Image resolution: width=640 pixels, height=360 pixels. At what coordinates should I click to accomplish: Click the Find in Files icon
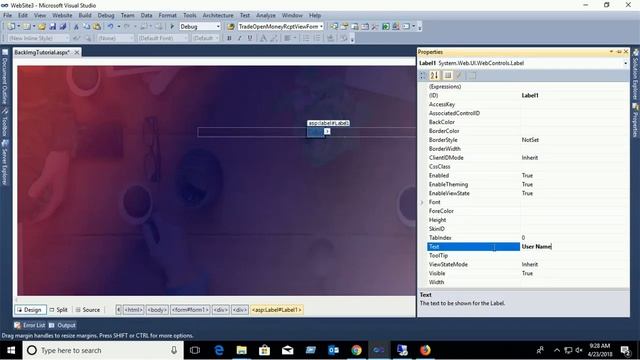[x=231, y=27]
